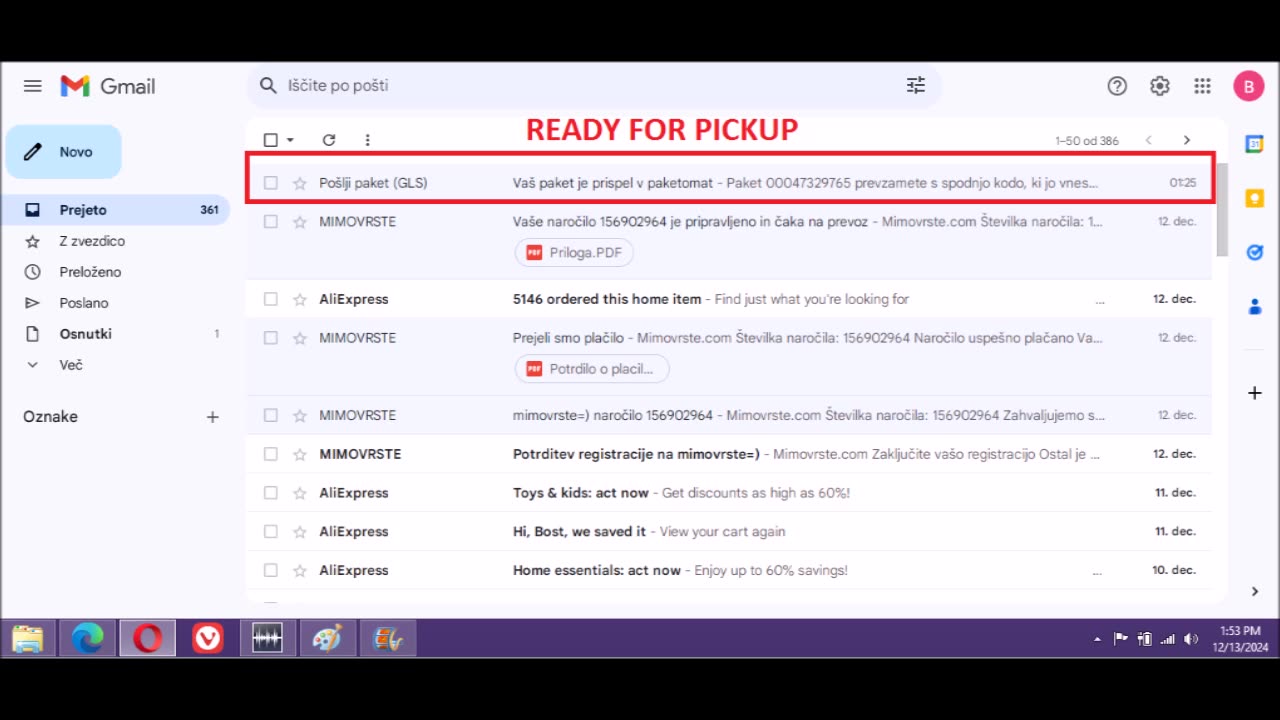Click the 1–50 od 386 page counter

[1087, 141]
